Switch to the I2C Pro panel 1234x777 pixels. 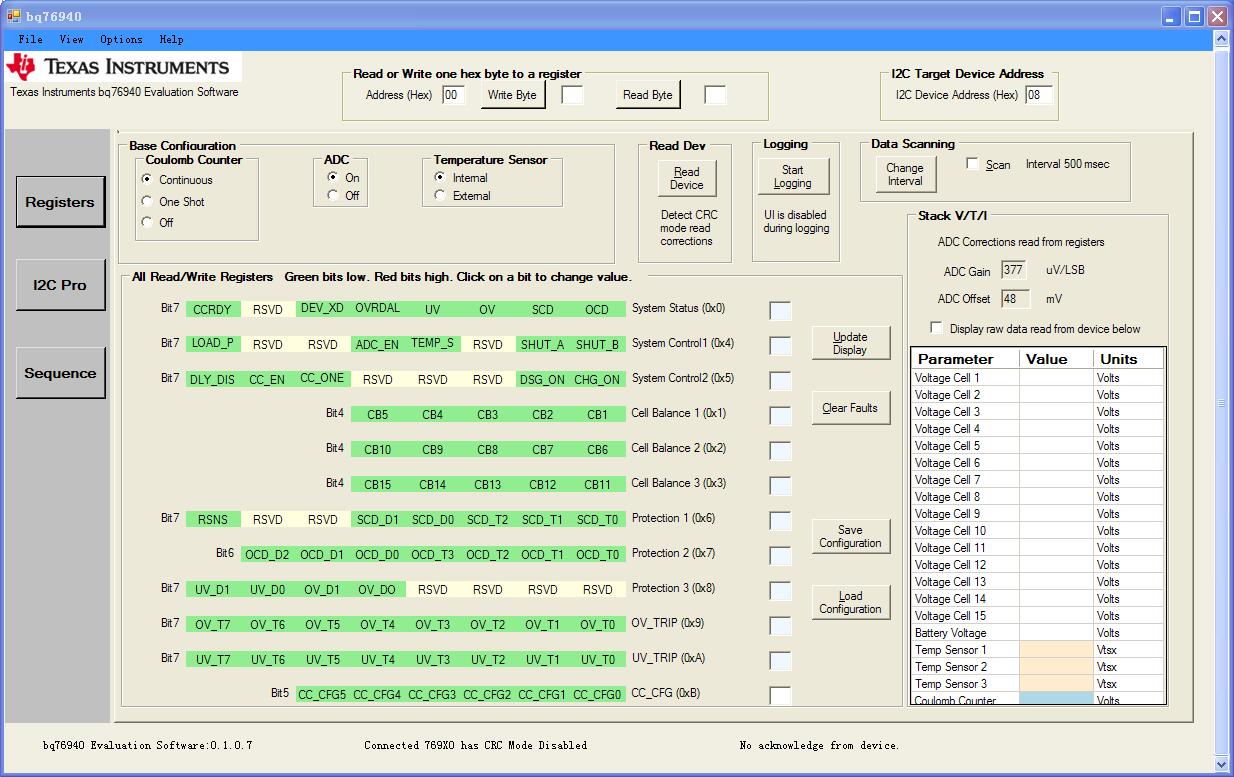click(x=60, y=285)
